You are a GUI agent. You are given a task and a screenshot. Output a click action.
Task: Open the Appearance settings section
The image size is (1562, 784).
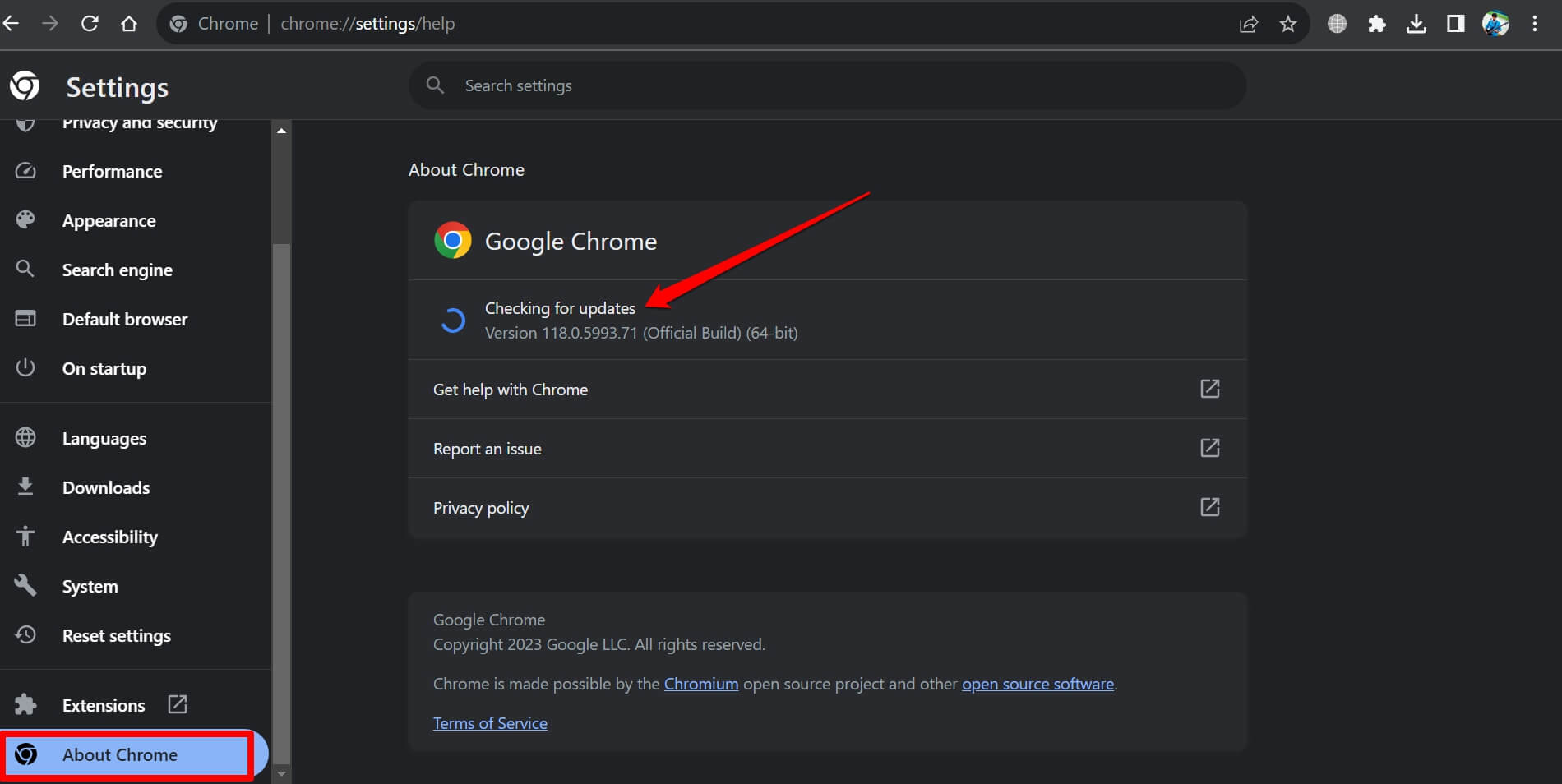[x=109, y=220]
